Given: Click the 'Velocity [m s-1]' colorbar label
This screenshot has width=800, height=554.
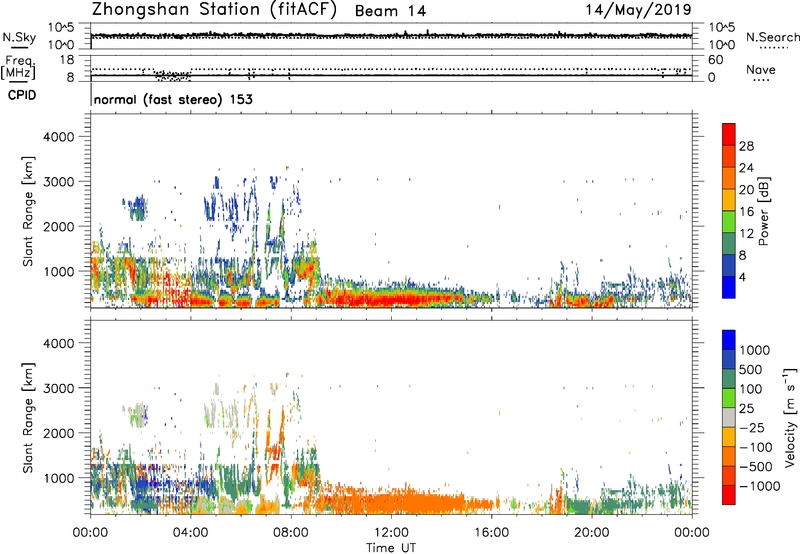Looking at the screenshot, I should tap(790, 417).
